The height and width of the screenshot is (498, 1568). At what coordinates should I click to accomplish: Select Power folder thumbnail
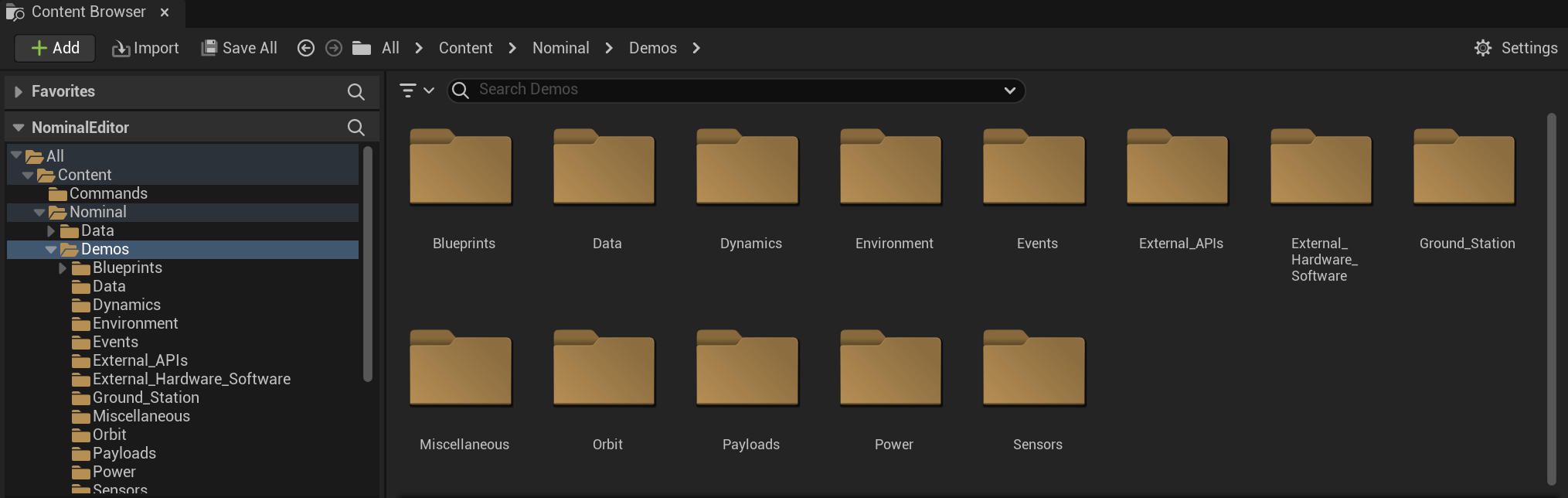[x=891, y=368]
